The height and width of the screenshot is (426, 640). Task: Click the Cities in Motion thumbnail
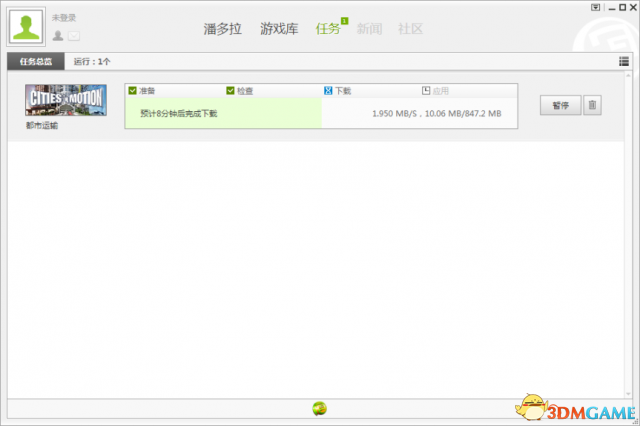tap(66, 101)
